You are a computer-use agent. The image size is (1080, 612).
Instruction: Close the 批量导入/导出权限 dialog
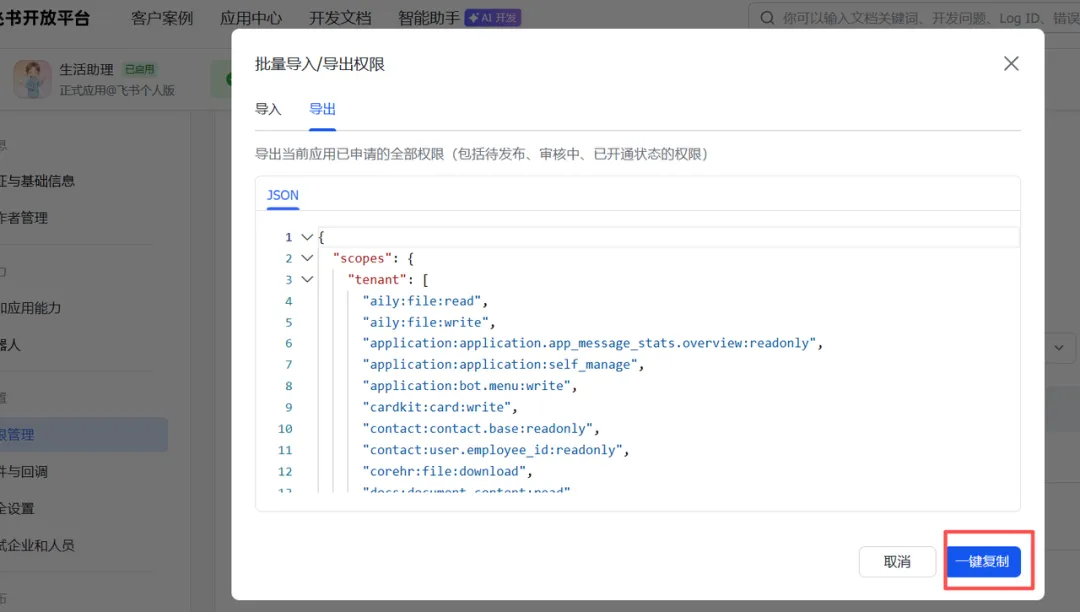click(1010, 64)
